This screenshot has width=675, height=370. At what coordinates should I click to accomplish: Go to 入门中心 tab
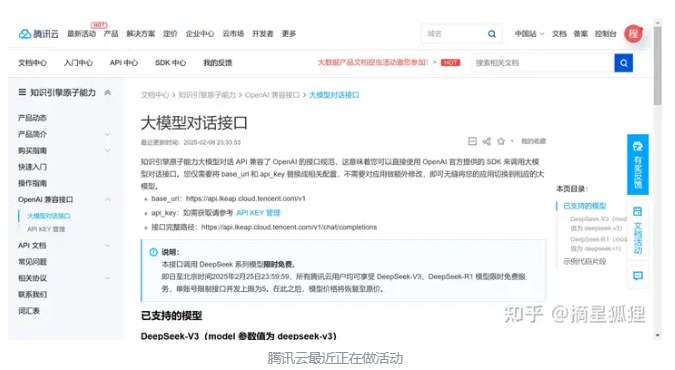78,63
